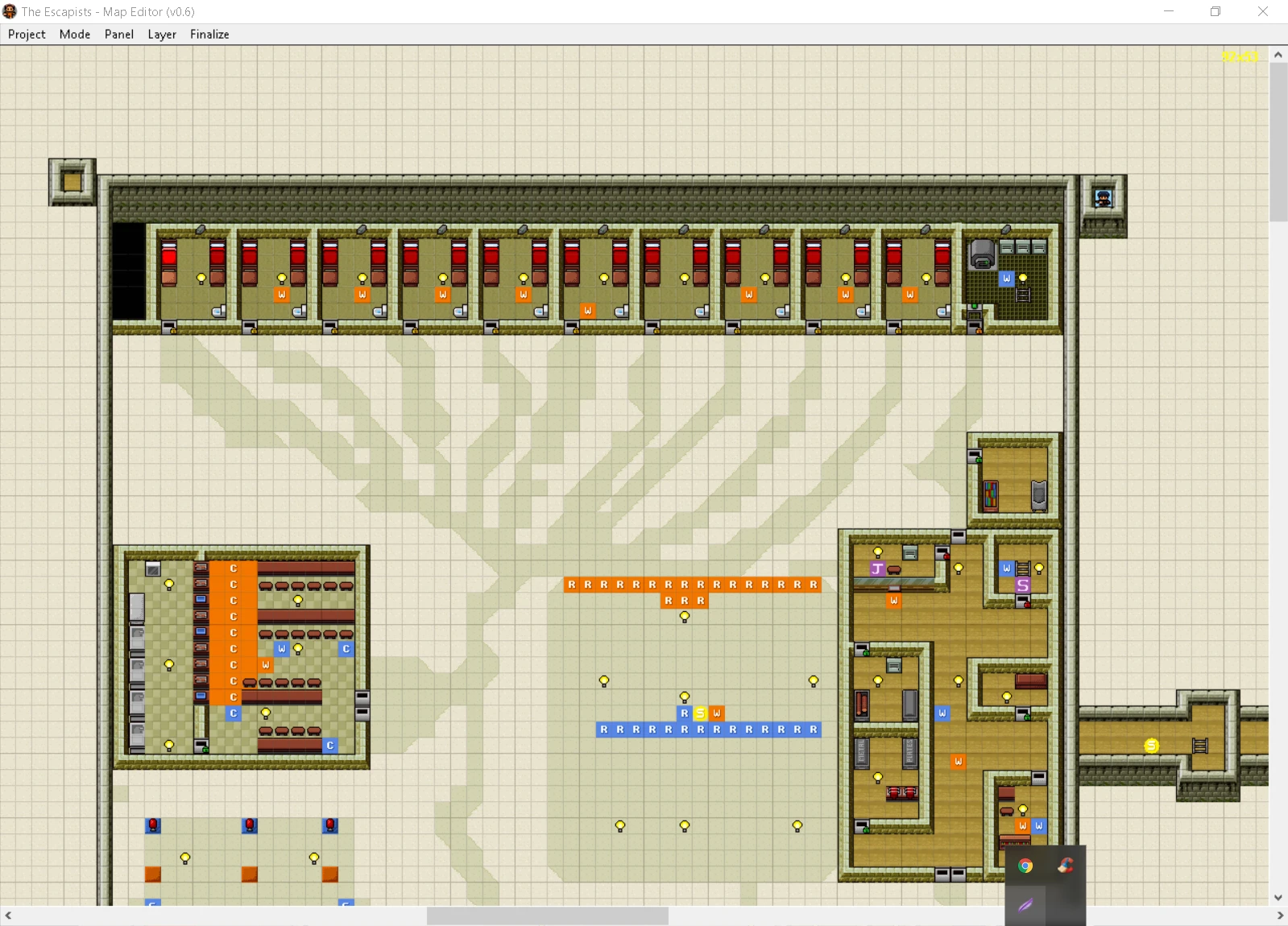Select blue W waypoint in the canteen
This screenshot has height=926, width=1288.
tap(282, 649)
